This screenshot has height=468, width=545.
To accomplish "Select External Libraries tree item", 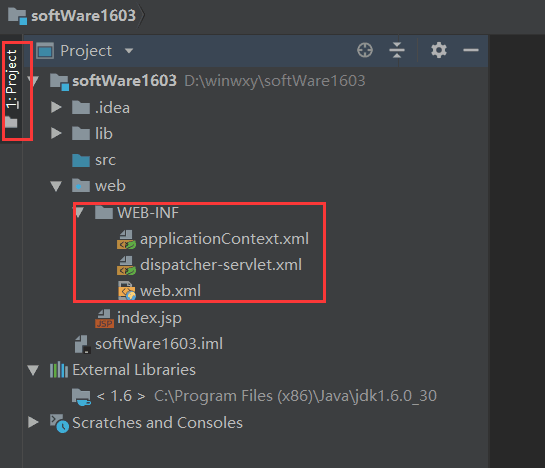I will 134,370.
